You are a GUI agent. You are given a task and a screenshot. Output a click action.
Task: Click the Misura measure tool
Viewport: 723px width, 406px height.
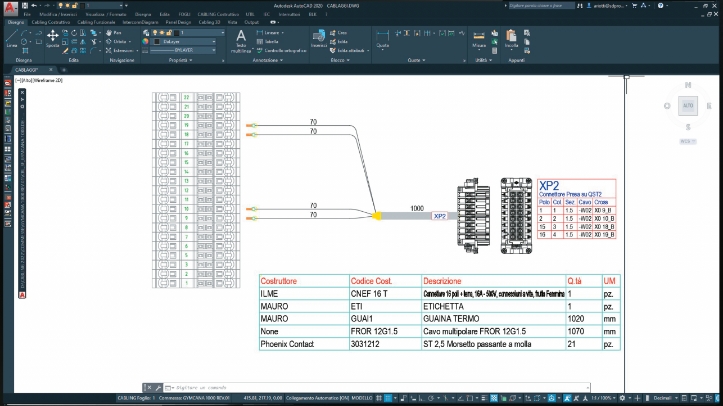click(x=479, y=39)
